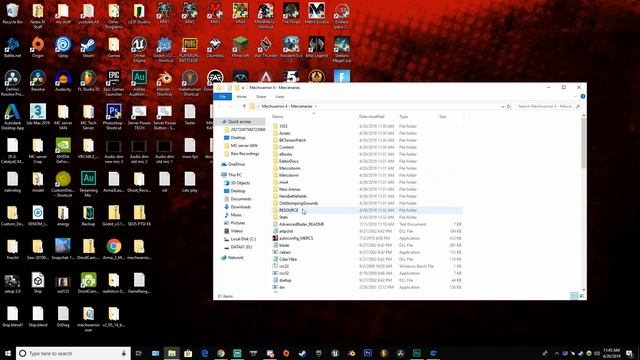Image resolution: width=640 pixels, height=360 pixels.
Task: Launch the Epic Games Launcher shortcut
Action: tap(113, 83)
